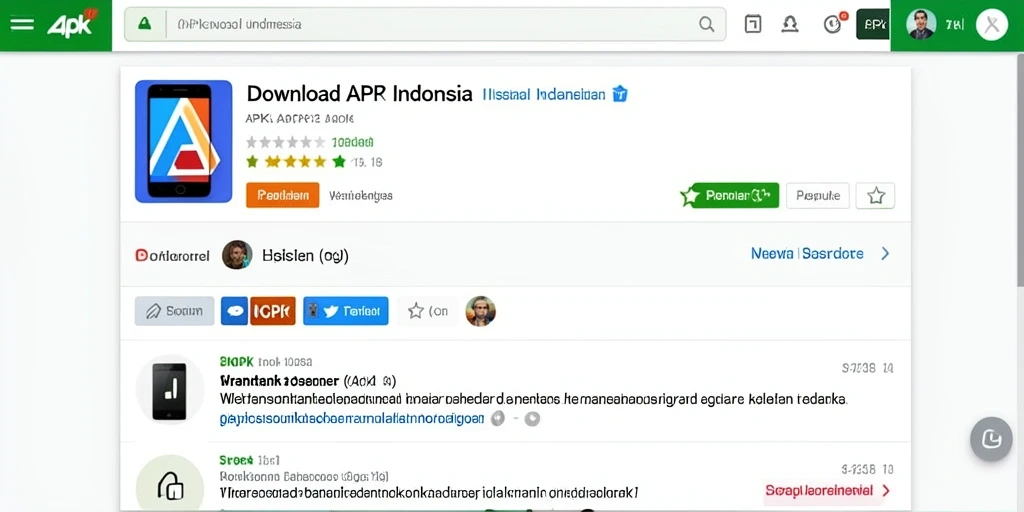Screen dimensions: 1024x512
Task: Open the hamburger menu icon
Action: (22, 24)
